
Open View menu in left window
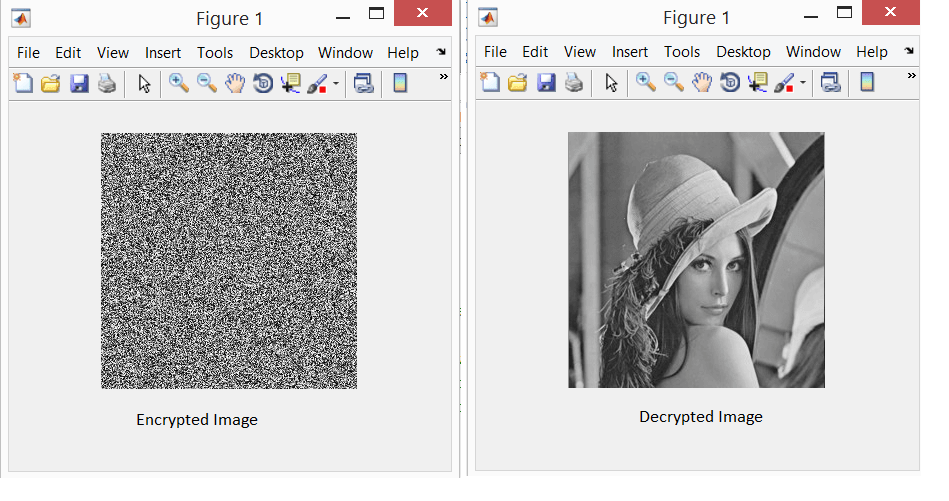coord(113,53)
